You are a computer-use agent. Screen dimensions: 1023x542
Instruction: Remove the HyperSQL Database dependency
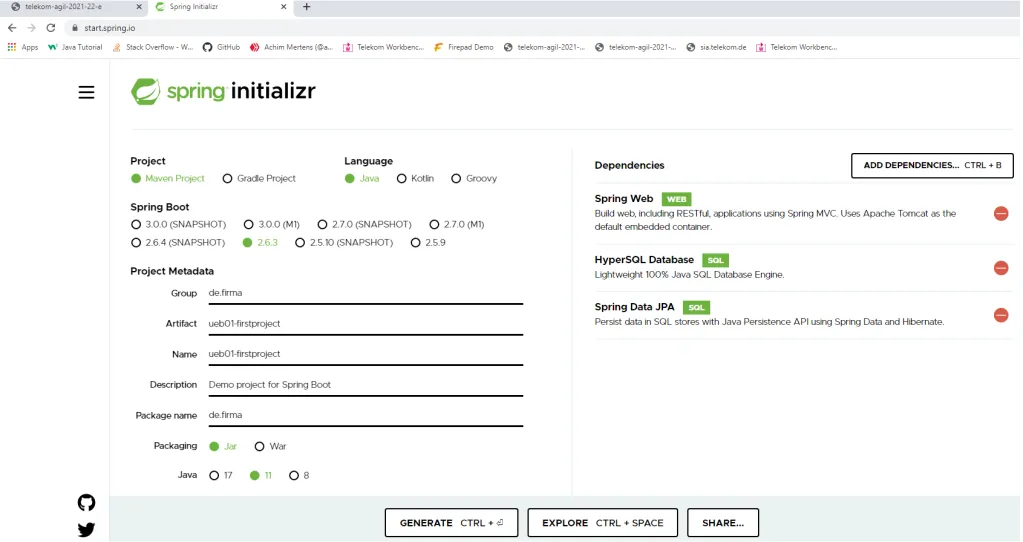(1001, 268)
